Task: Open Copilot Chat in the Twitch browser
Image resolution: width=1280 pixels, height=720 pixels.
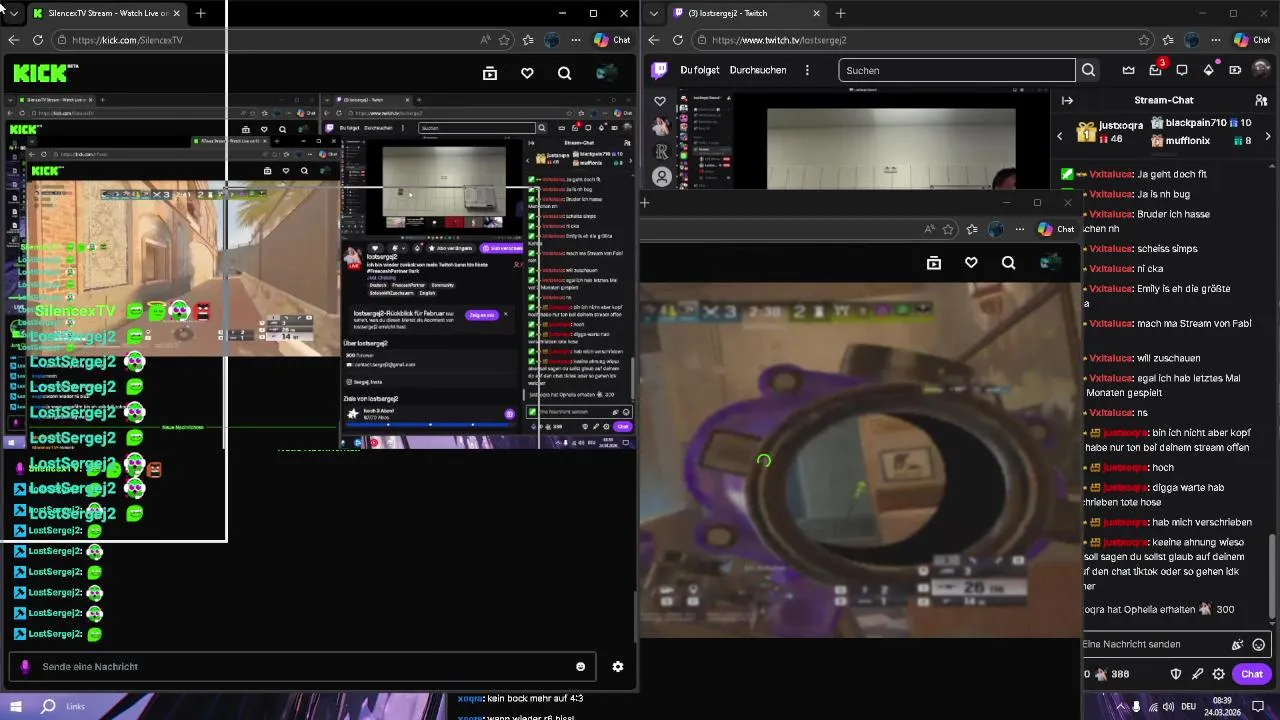Action: (1252, 40)
